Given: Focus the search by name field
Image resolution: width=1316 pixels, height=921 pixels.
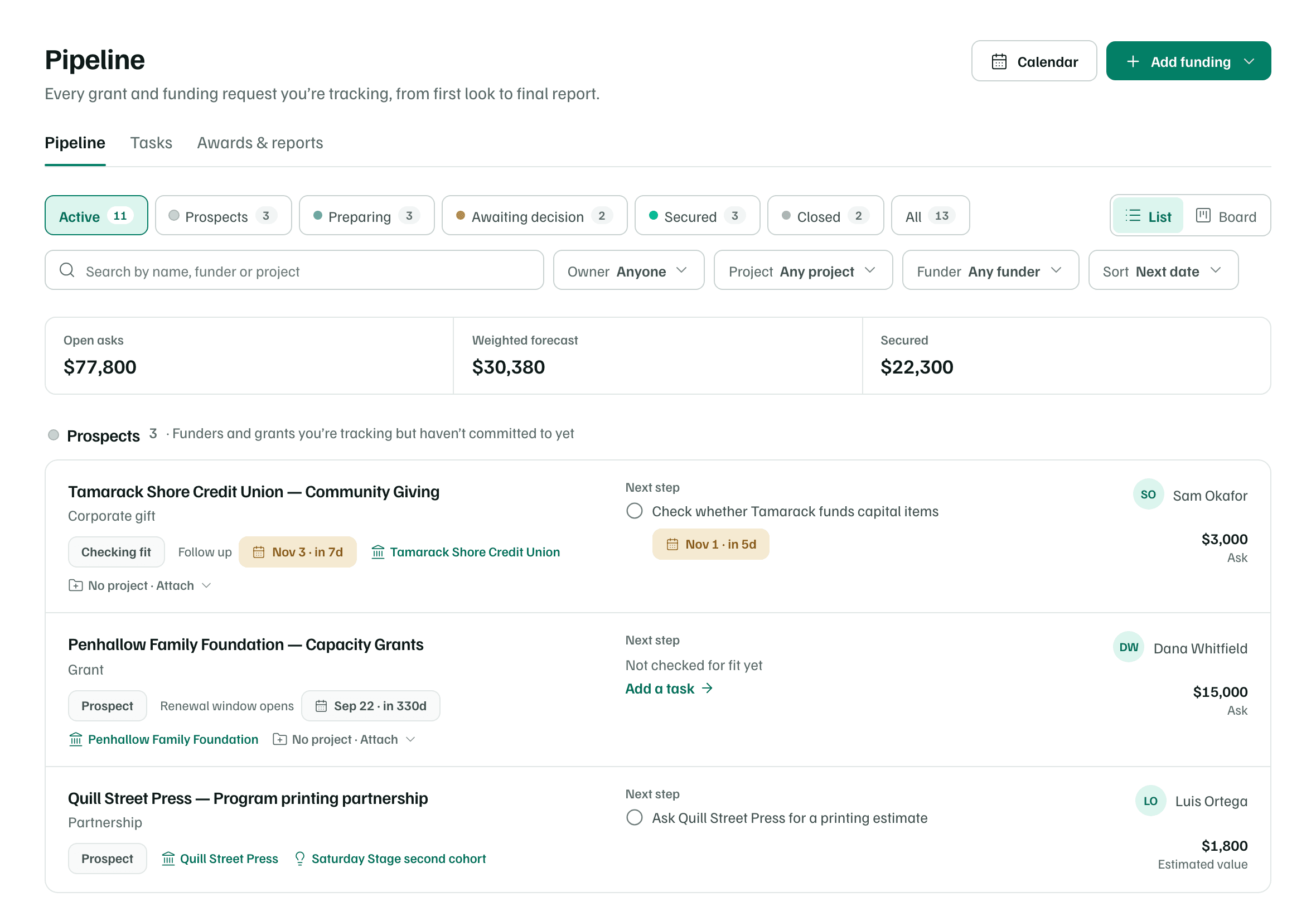Looking at the screenshot, I should [294, 270].
